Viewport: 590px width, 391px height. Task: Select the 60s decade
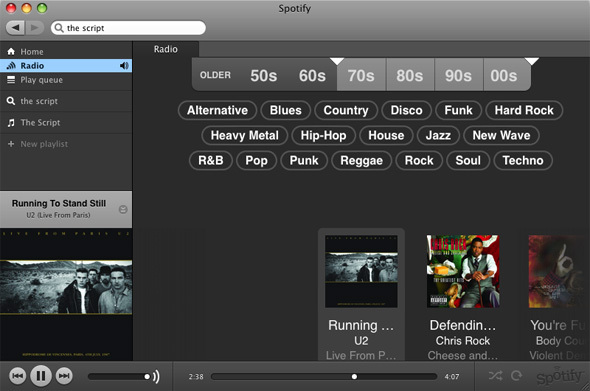(312, 76)
